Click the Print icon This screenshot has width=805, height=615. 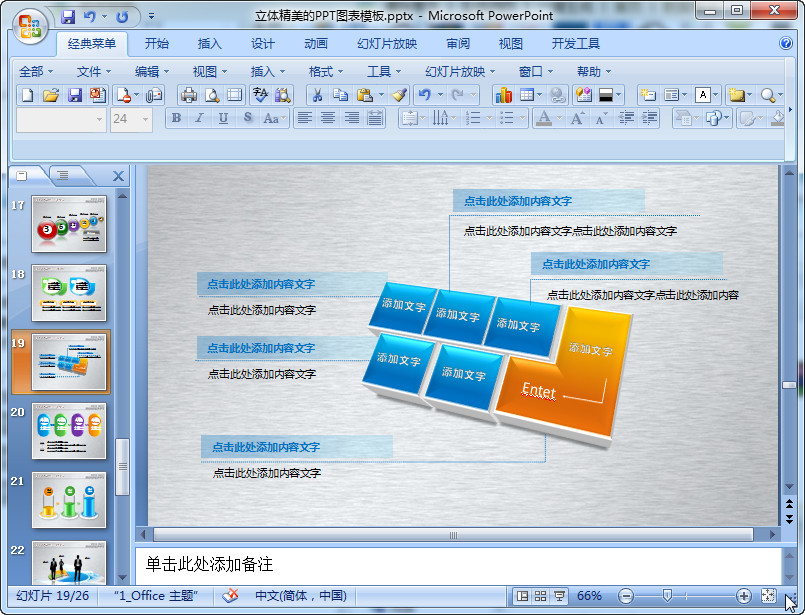[x=188, y=95]
